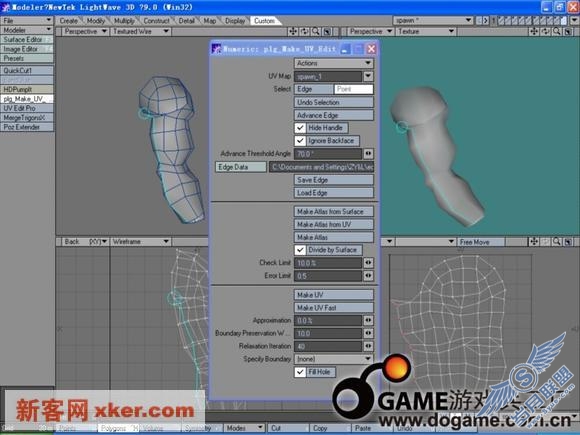Click Approximation value arrow control

pyautogui.click(x=368, y=320)
